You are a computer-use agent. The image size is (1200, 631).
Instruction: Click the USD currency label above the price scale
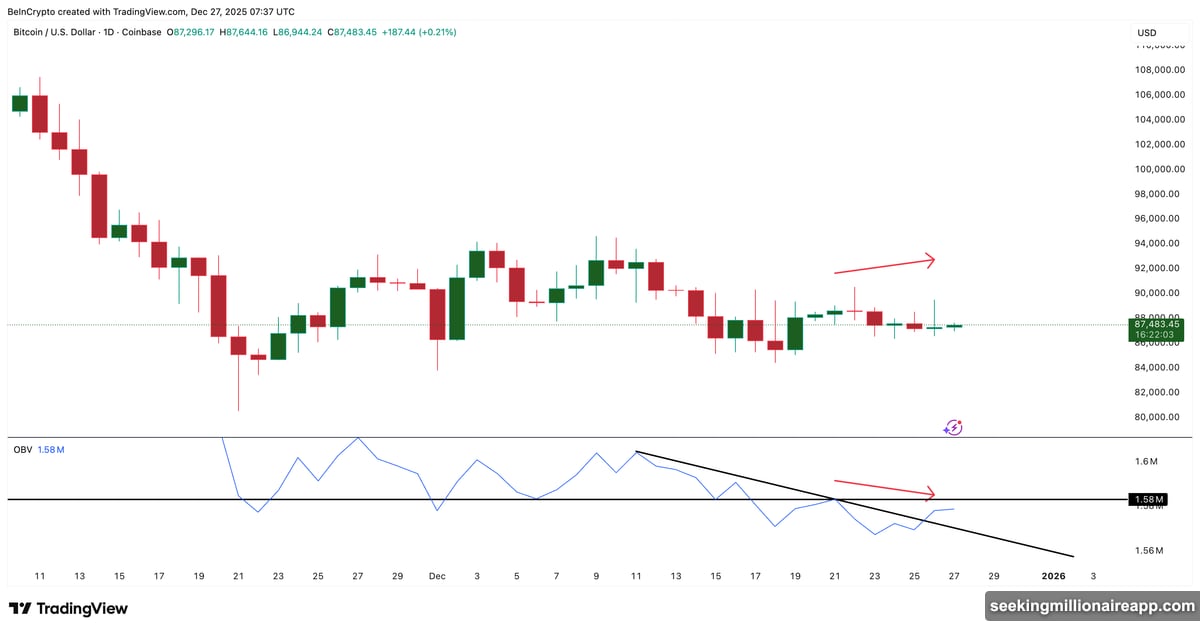[x=1146, y=32]
